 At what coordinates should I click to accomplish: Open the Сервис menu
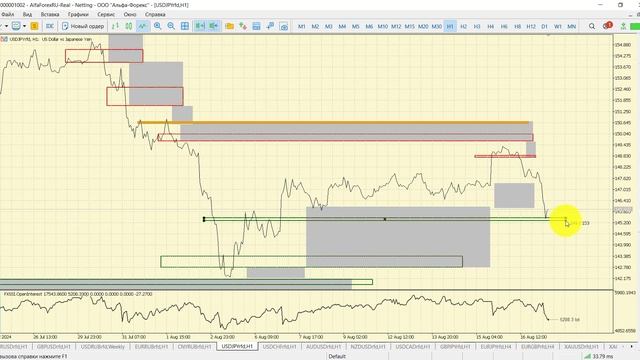(x=106, y=14)
